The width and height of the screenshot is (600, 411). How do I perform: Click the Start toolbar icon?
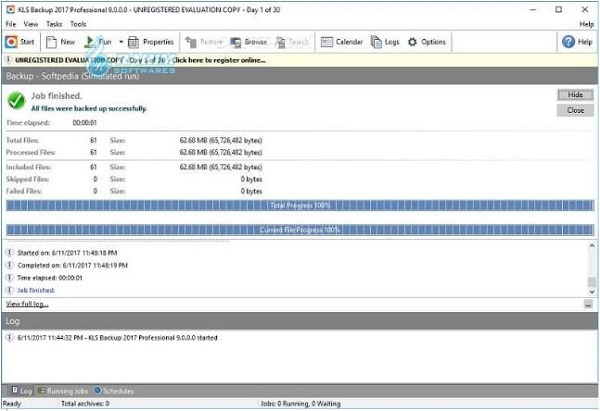tap(20, 42)
